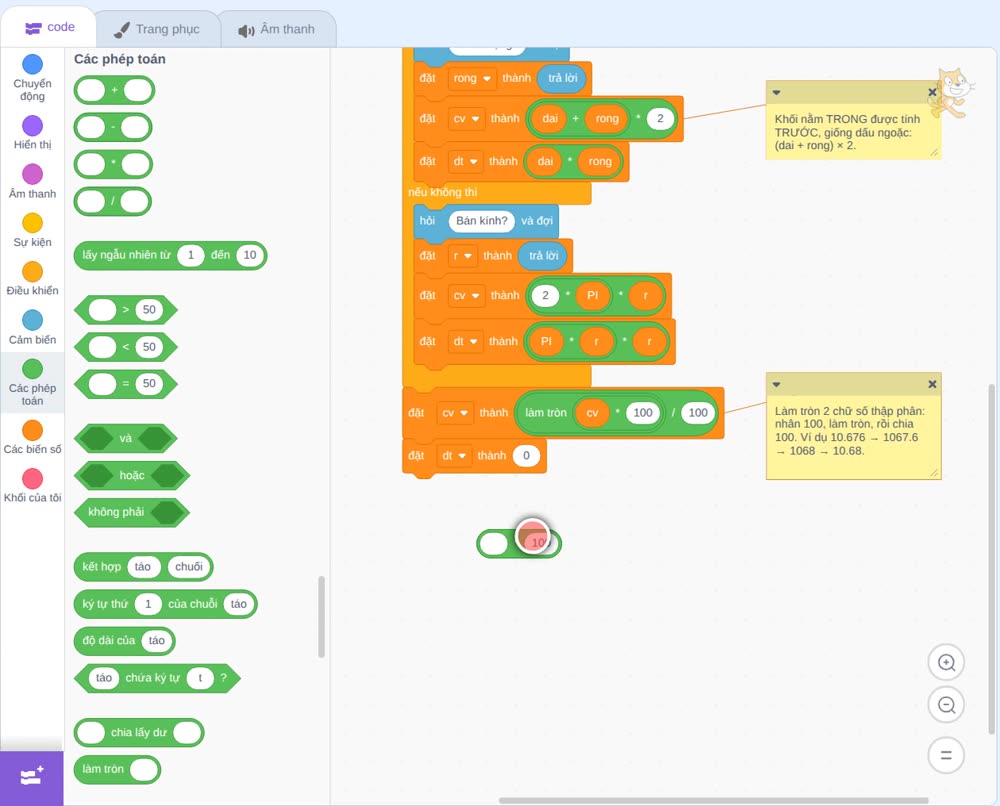The image size is (1000, 806).
Task: Zoom out of the workspace
Action: click(x=946, y=705)
